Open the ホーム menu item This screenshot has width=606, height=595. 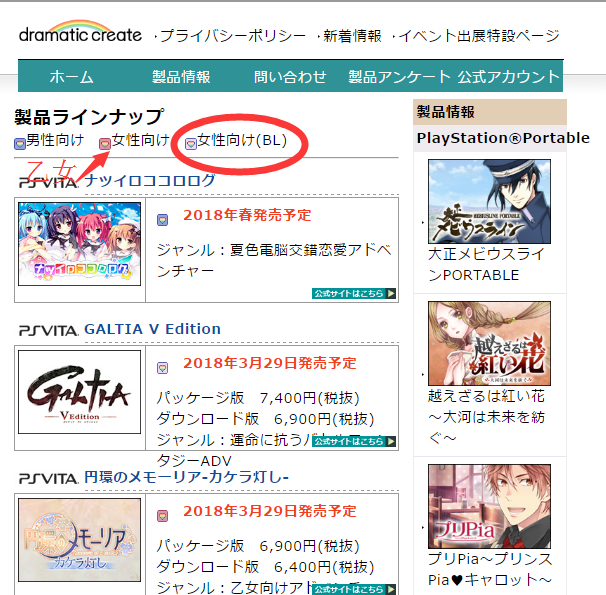(71, 76)
